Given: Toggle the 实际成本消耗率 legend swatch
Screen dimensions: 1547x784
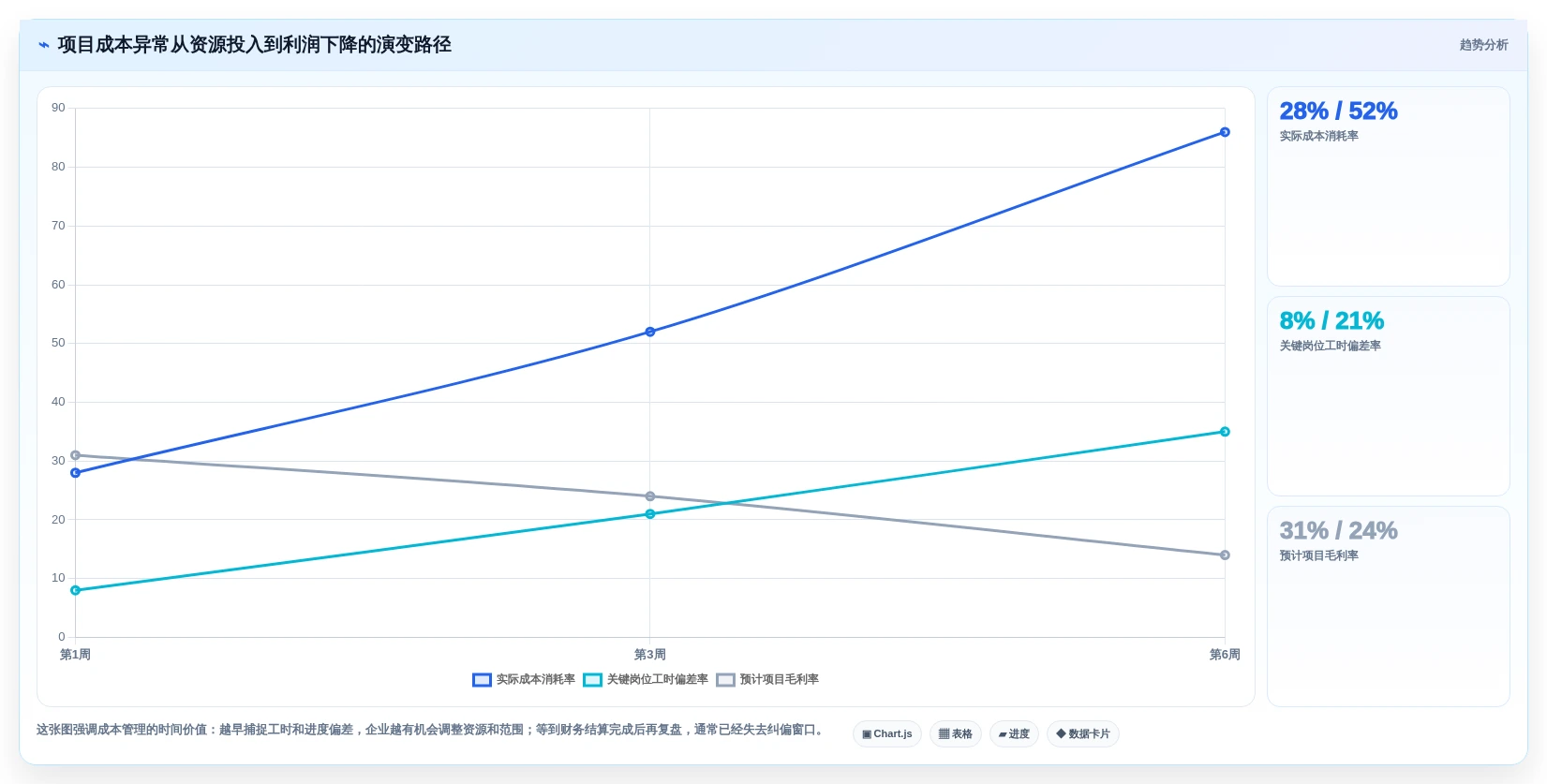Looking at the screenshot, I should [x=482, y=680].
